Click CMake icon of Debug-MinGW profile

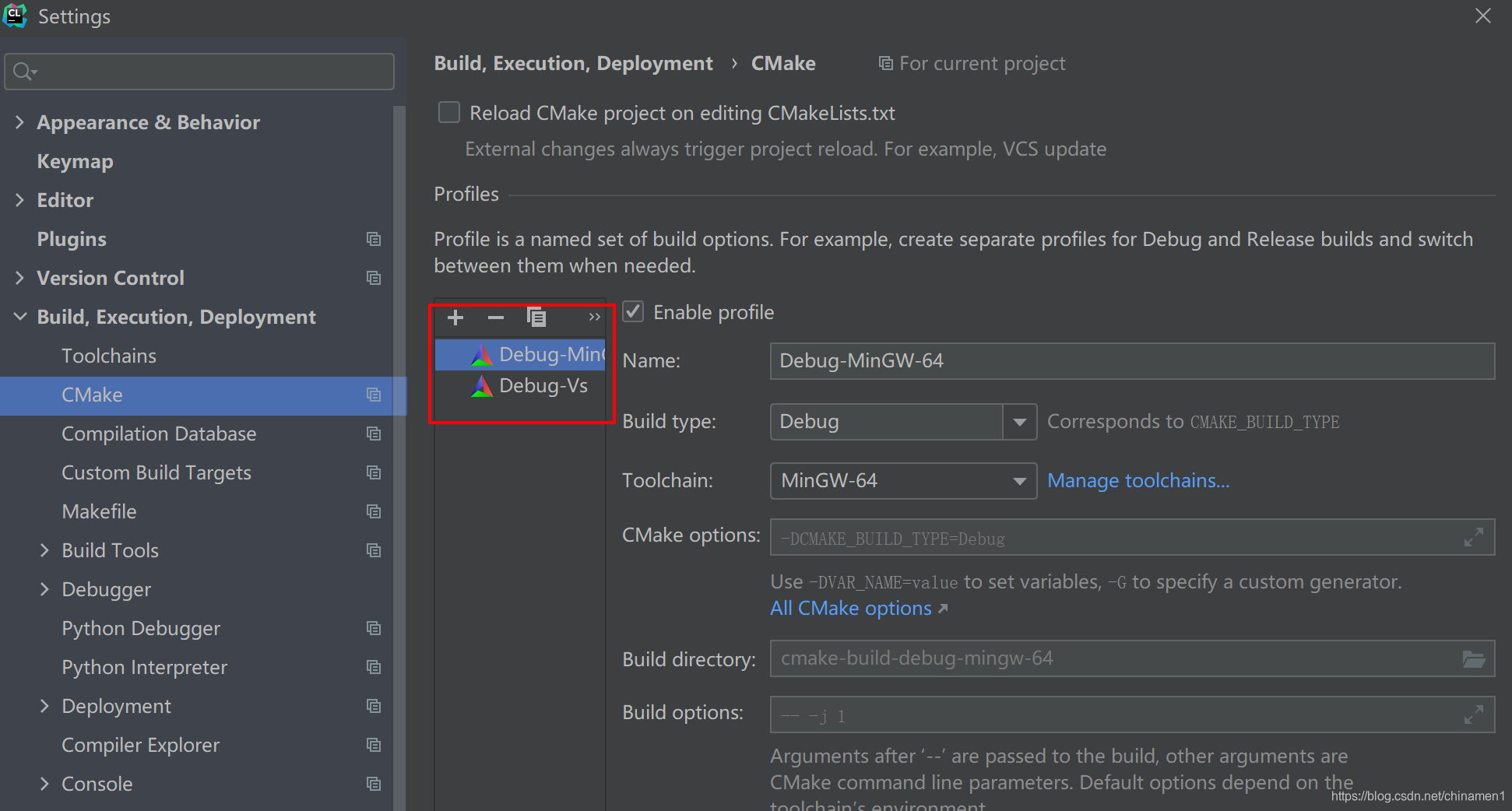(482, 355)
